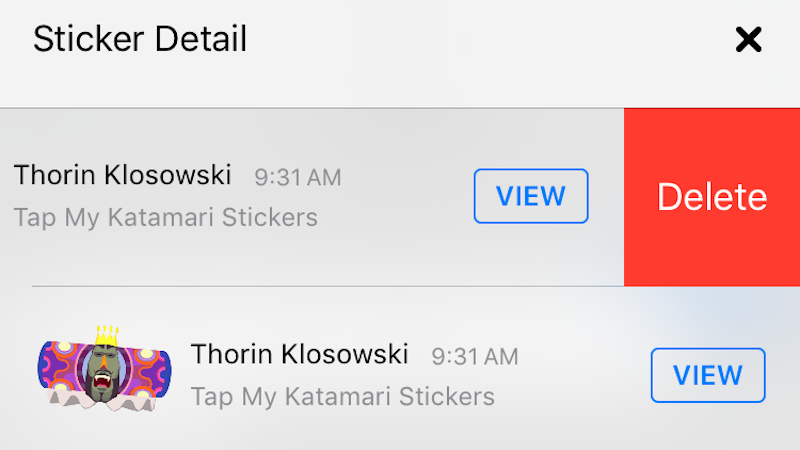Select Thorin Klosowski name in the swiped row
The image size is (800, 450).
(x=122, y=175)
